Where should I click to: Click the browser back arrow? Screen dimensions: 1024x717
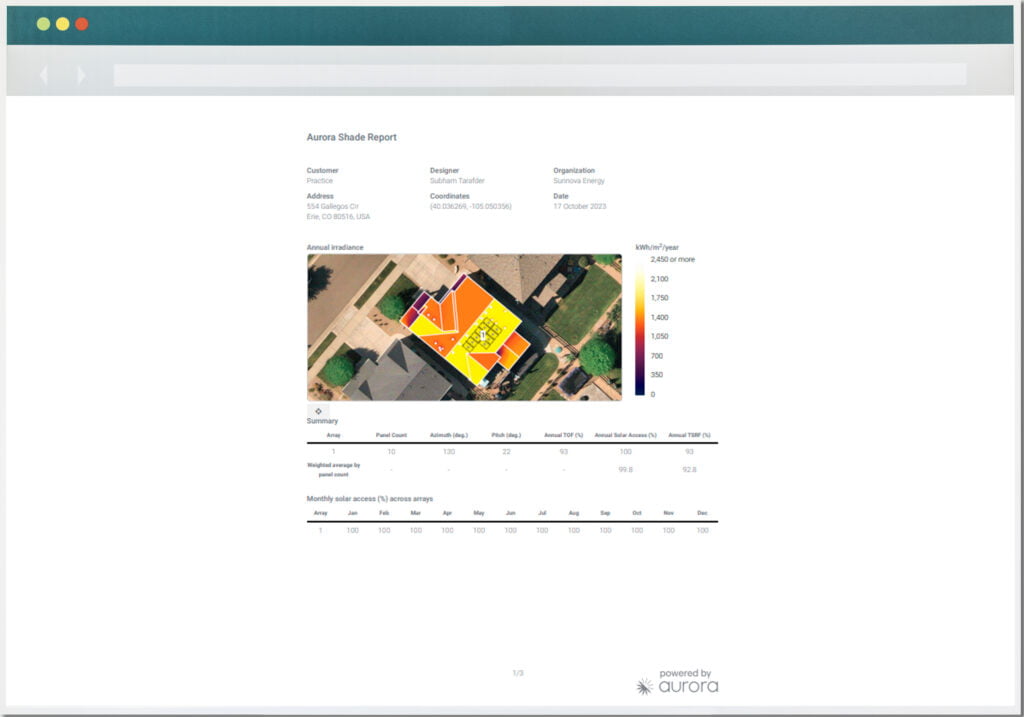(x=44, y=76)
